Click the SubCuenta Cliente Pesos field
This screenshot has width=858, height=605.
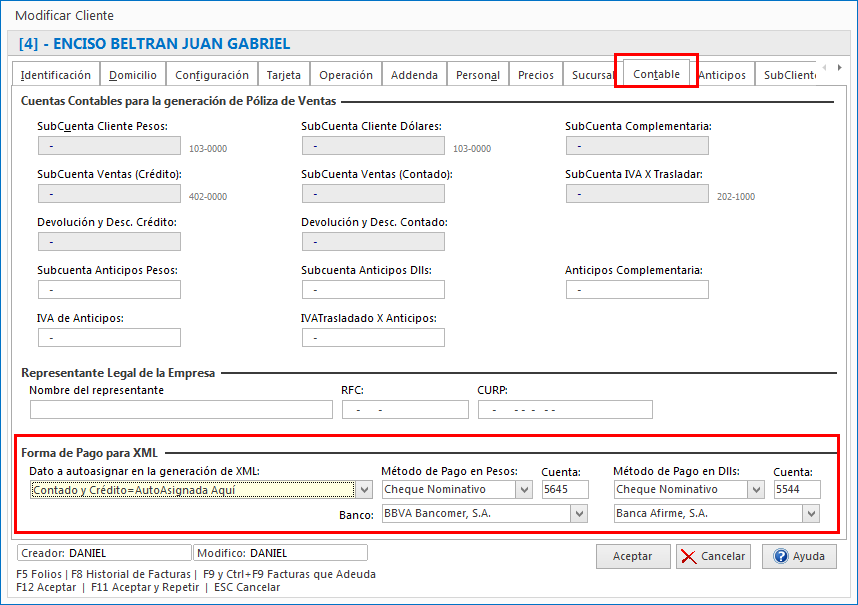[109, 145]
